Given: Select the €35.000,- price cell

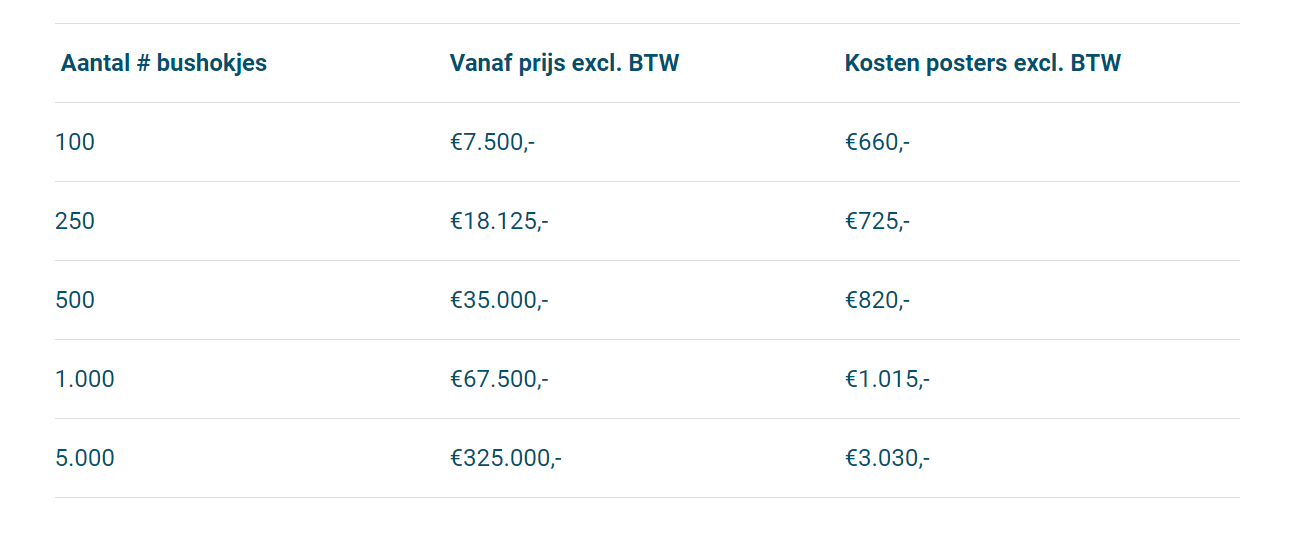Looking at the screenshot, I should [x=499, y=300].
